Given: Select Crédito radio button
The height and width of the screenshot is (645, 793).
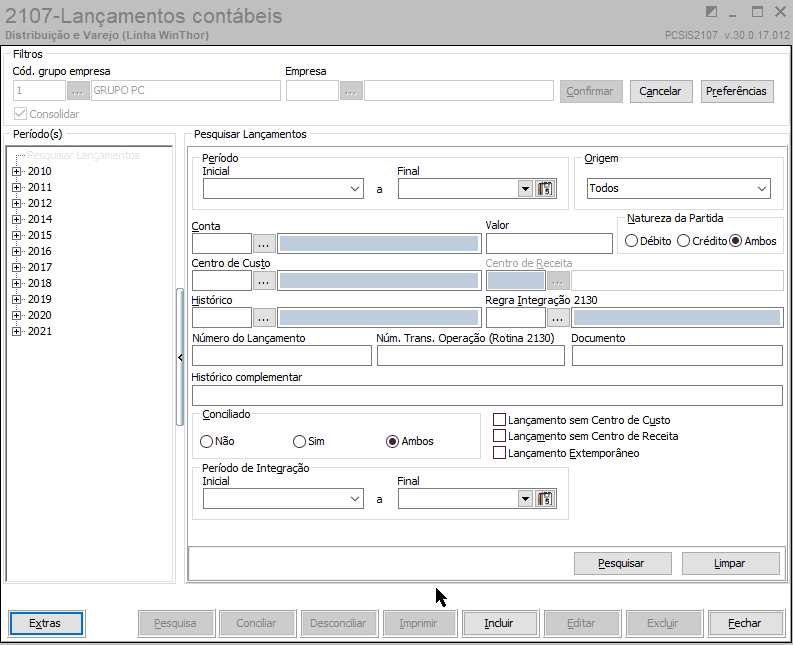Looking at the screenshot, I should pyautogui.click(x=683, y=241).
